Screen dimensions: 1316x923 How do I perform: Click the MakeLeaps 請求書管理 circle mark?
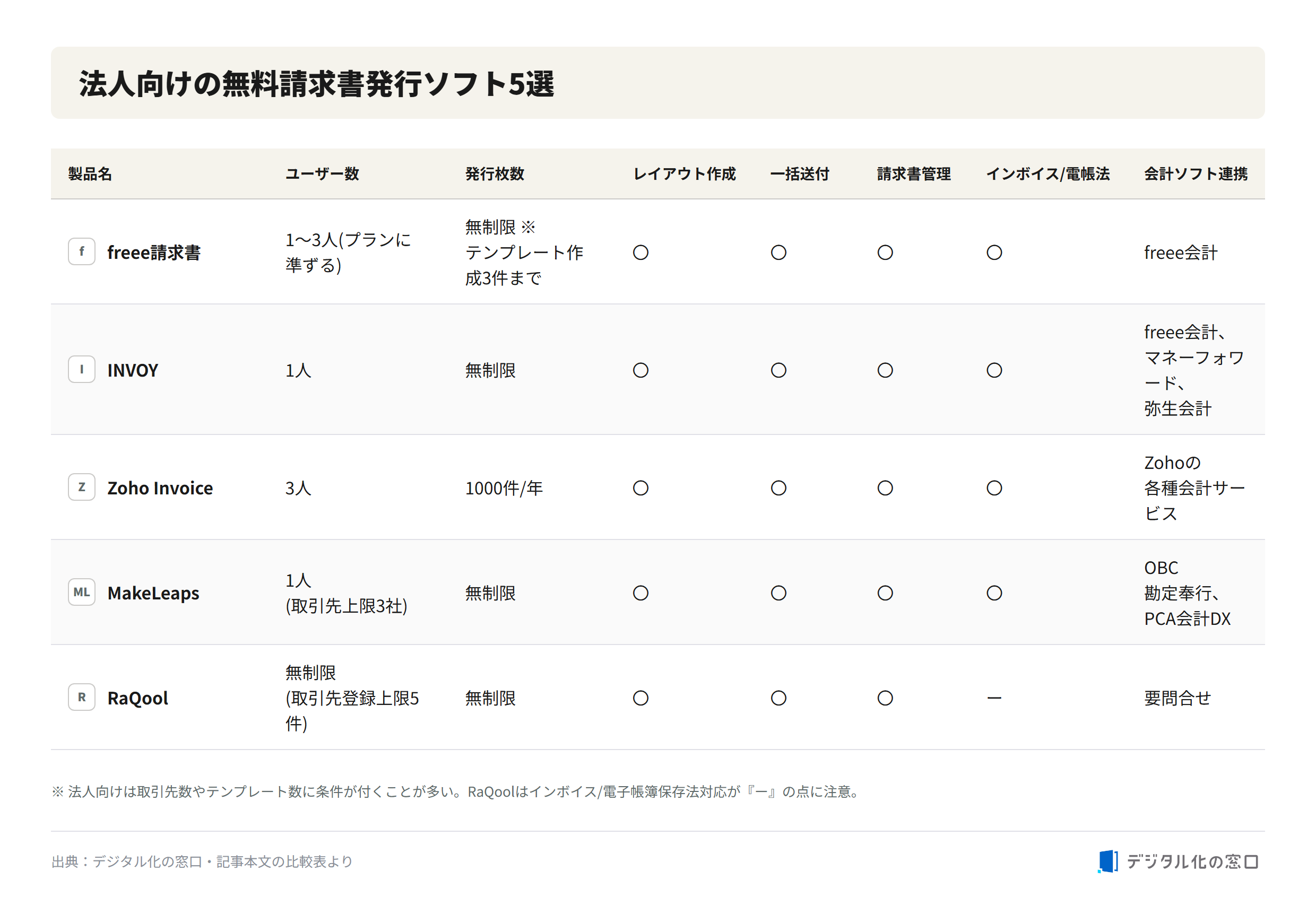(885, 594)
